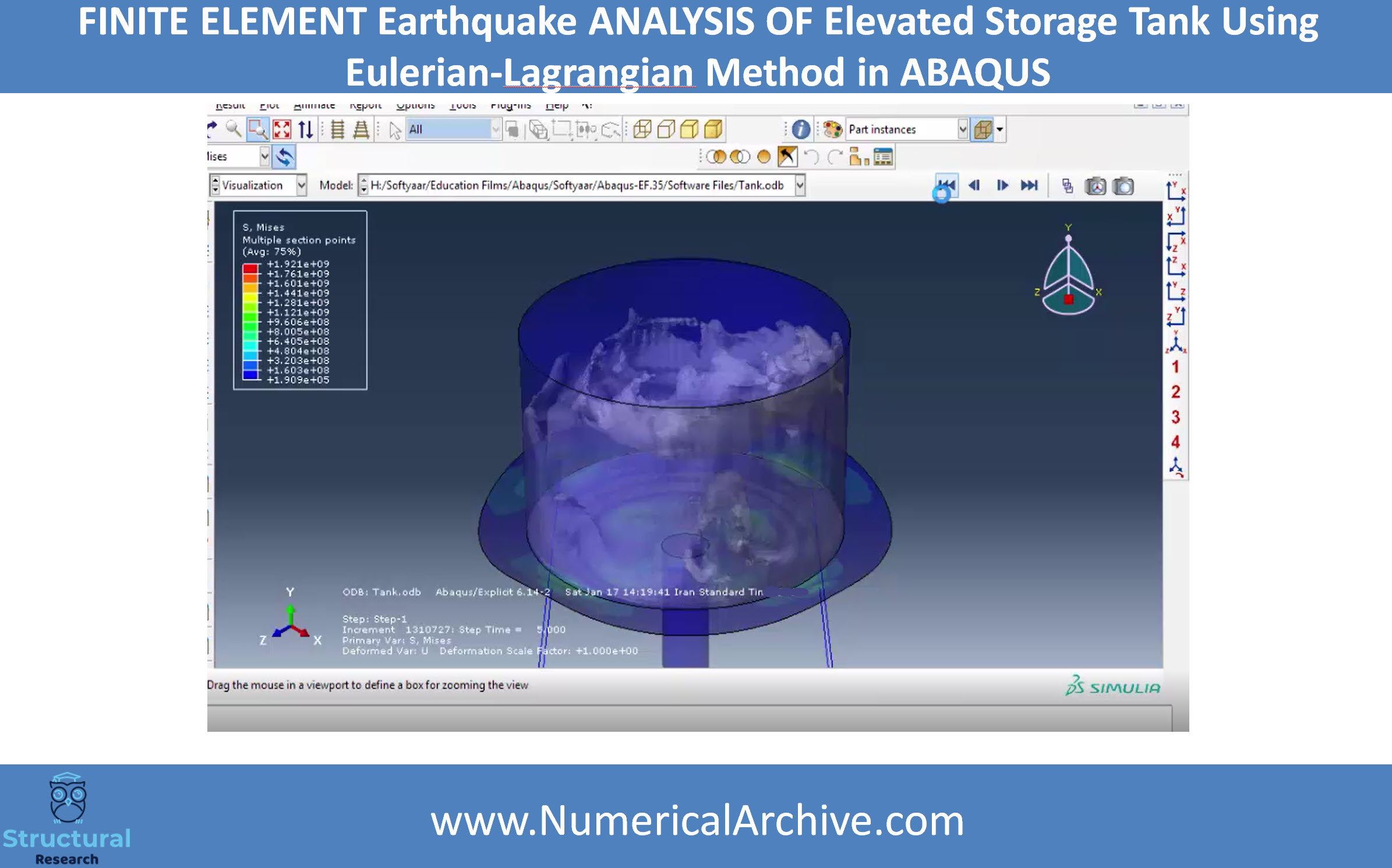Click the replace-all arrow display icon

pos(787,157)
